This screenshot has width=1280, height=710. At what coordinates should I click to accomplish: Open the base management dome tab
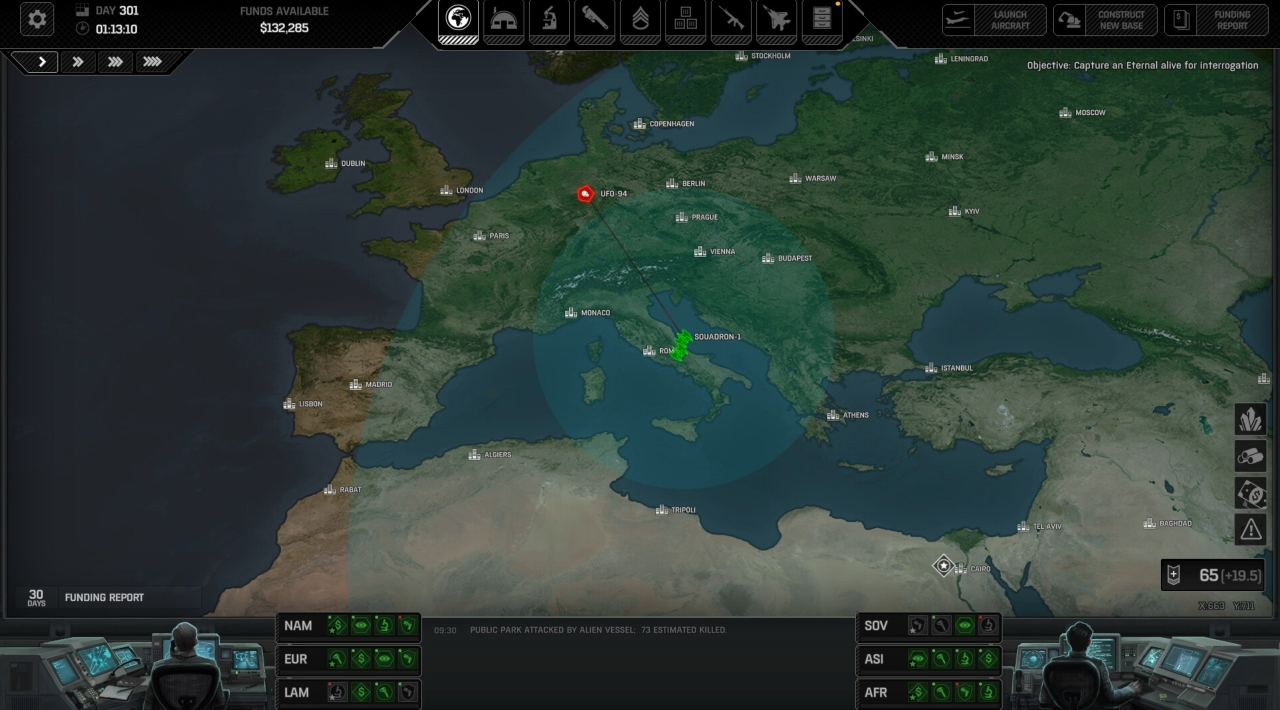click(x=504, y=20)
